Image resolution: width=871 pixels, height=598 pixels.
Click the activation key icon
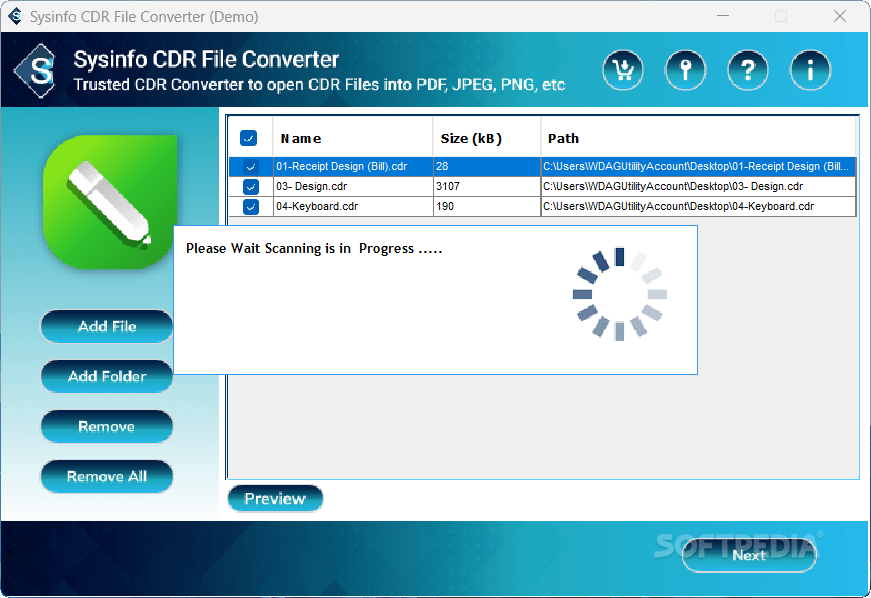685,70
